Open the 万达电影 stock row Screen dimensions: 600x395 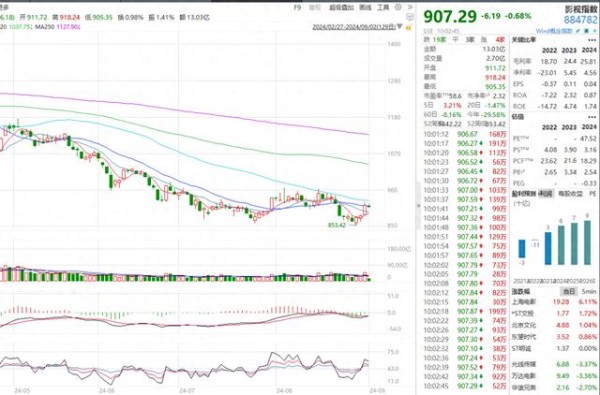click(x=554, y=376)
